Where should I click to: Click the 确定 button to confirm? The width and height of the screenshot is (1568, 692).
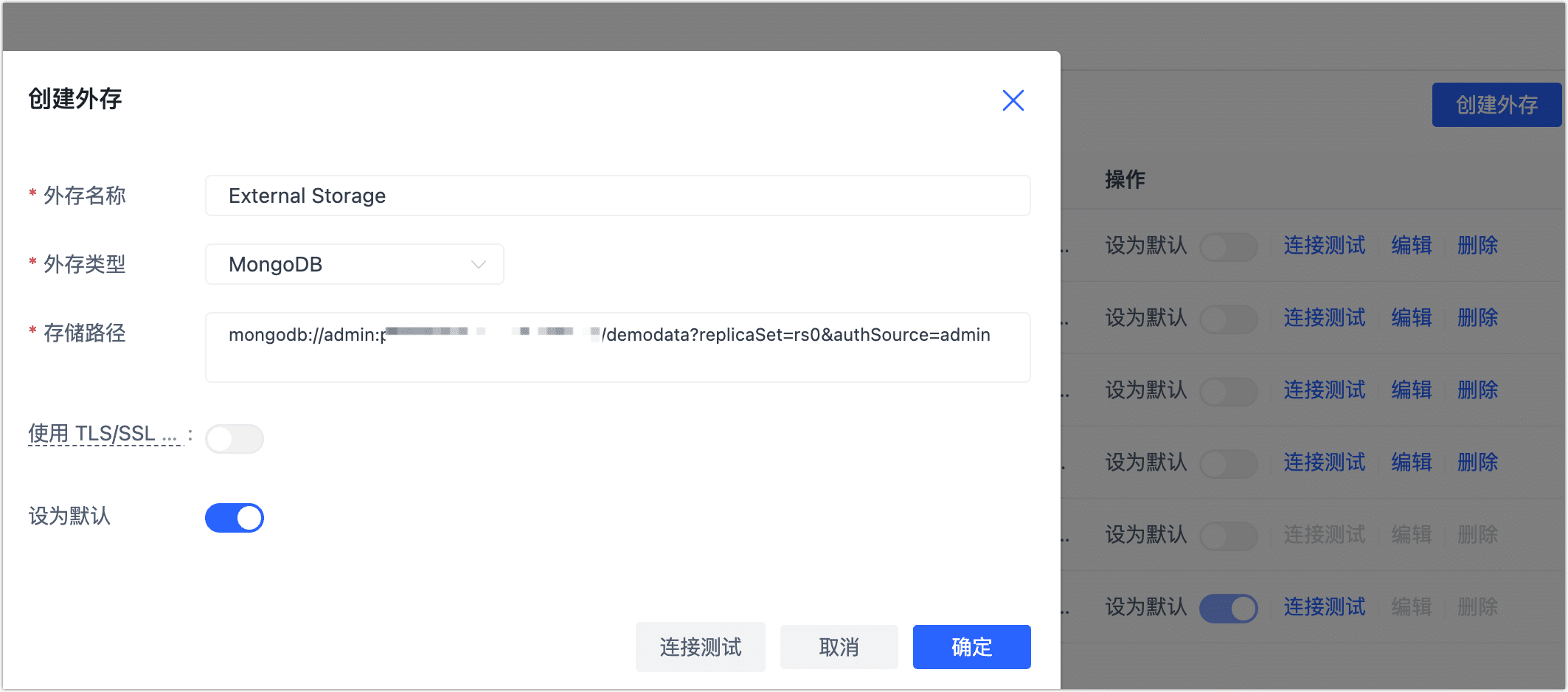tap(971, 647)
